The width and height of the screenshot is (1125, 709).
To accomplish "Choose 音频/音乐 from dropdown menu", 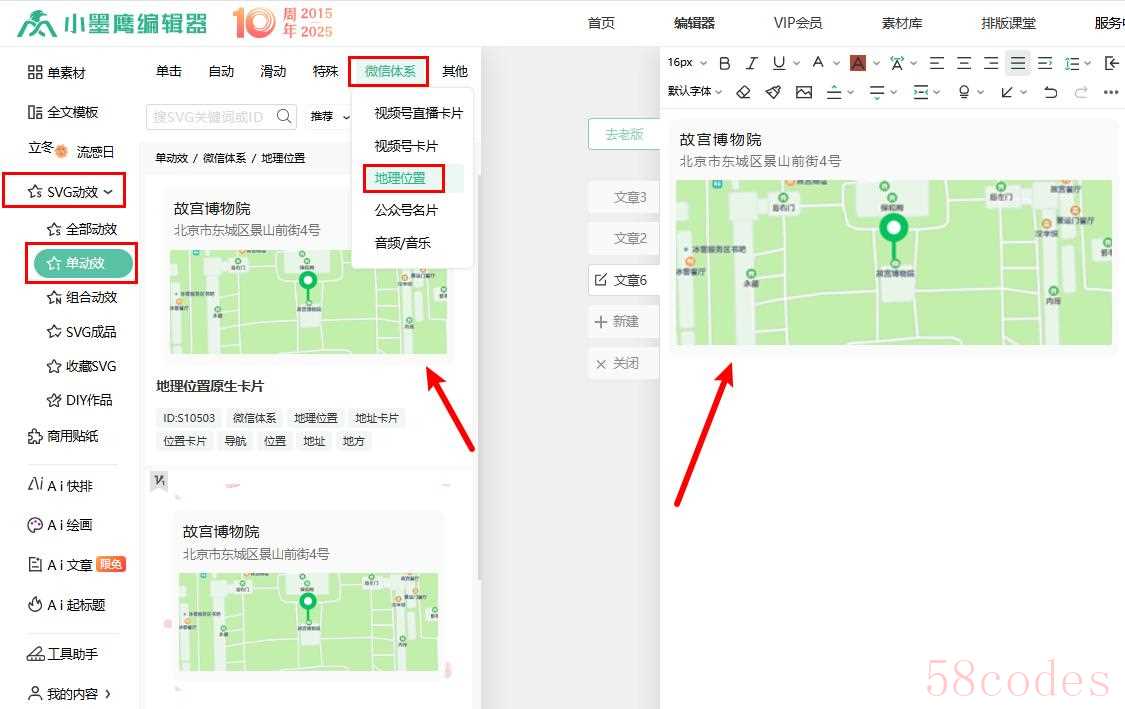I will pyautogui.click(x=403, y=243).
